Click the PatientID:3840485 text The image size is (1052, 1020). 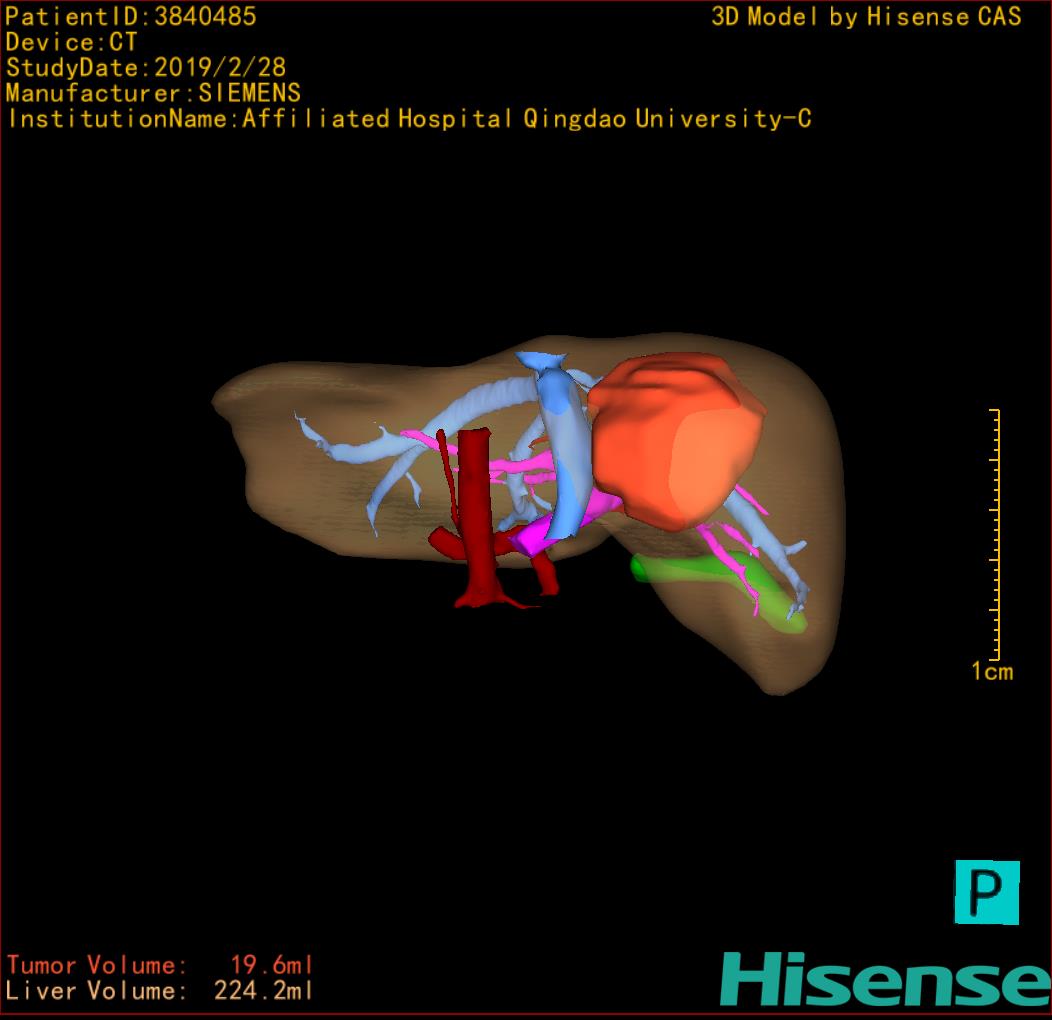click(131, 16)
